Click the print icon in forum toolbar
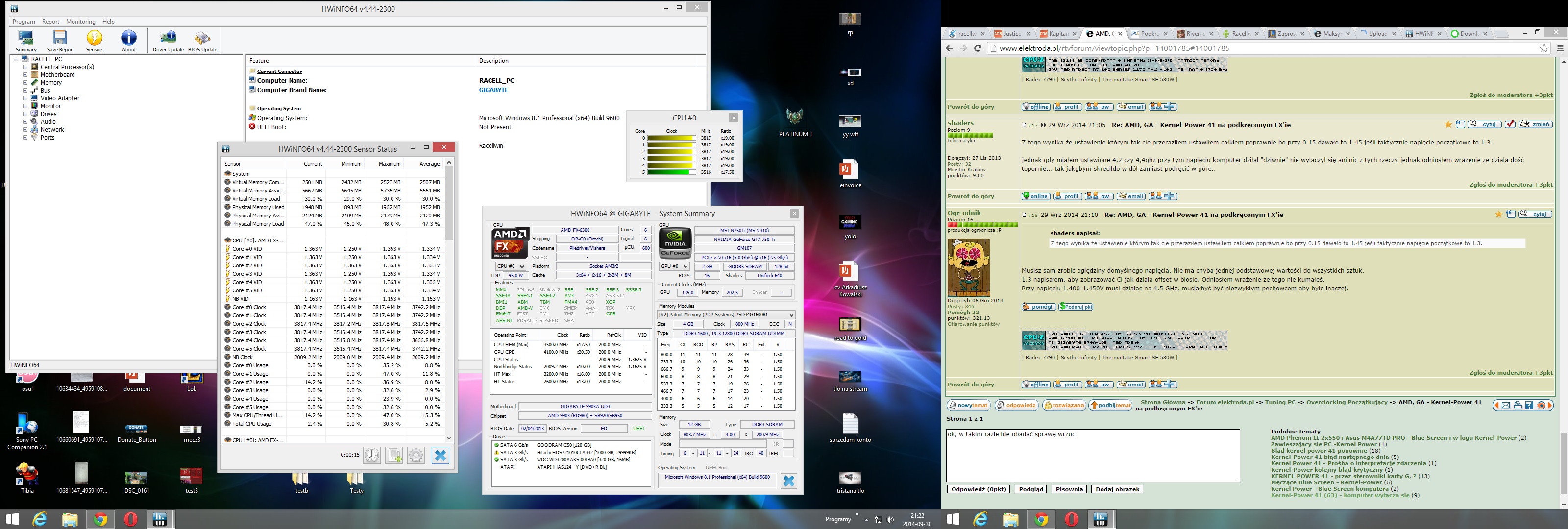Screen dimensions: 1568x529 pyautogui.click(x=1518, y=406)
